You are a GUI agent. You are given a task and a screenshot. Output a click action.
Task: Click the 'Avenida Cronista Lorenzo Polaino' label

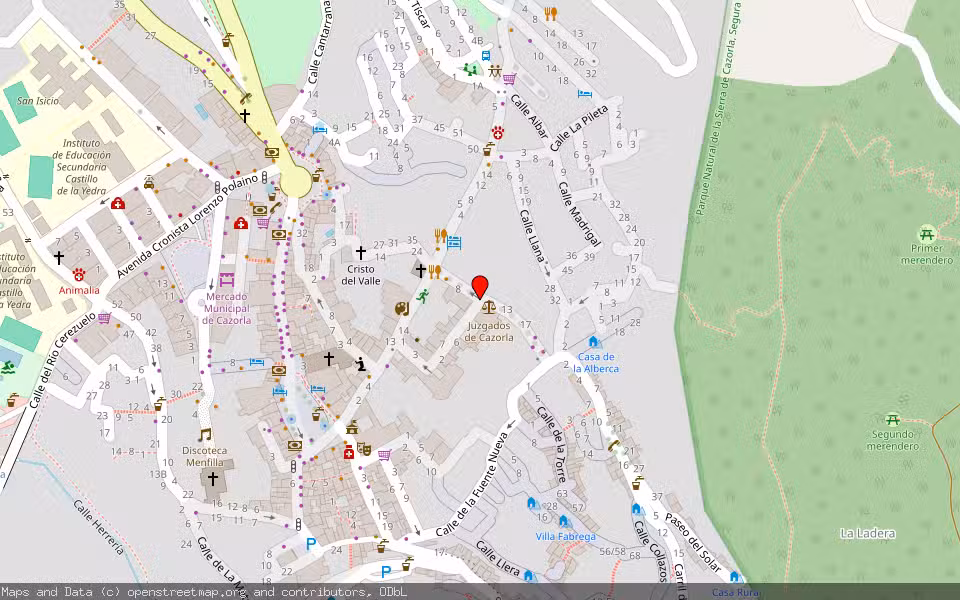coord(187,226)
